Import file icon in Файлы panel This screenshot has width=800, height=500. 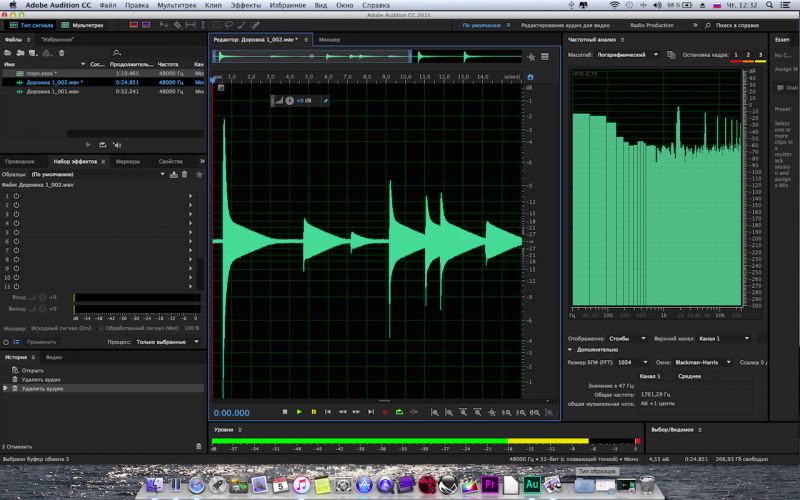(x=20, y=53)
